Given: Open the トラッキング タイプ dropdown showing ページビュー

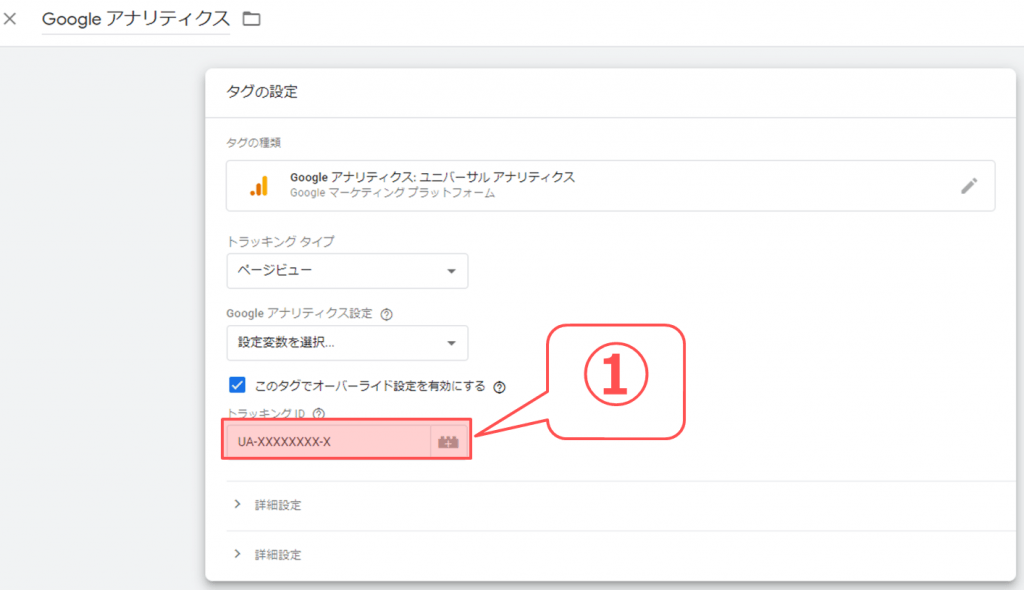Looking at the screenshot, I should tap(347, 271).
